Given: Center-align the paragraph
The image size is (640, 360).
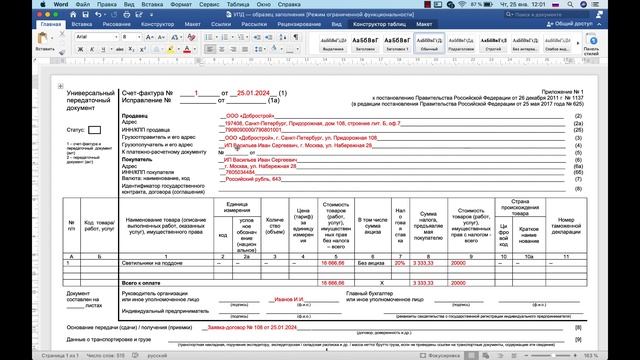Looking at the screenshot, I should [222, 49].
